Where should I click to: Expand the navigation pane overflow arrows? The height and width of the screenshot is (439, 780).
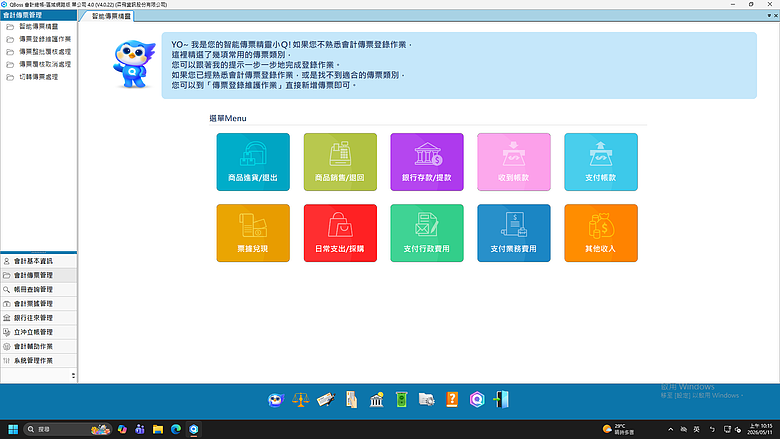click(x=73, y=376)
